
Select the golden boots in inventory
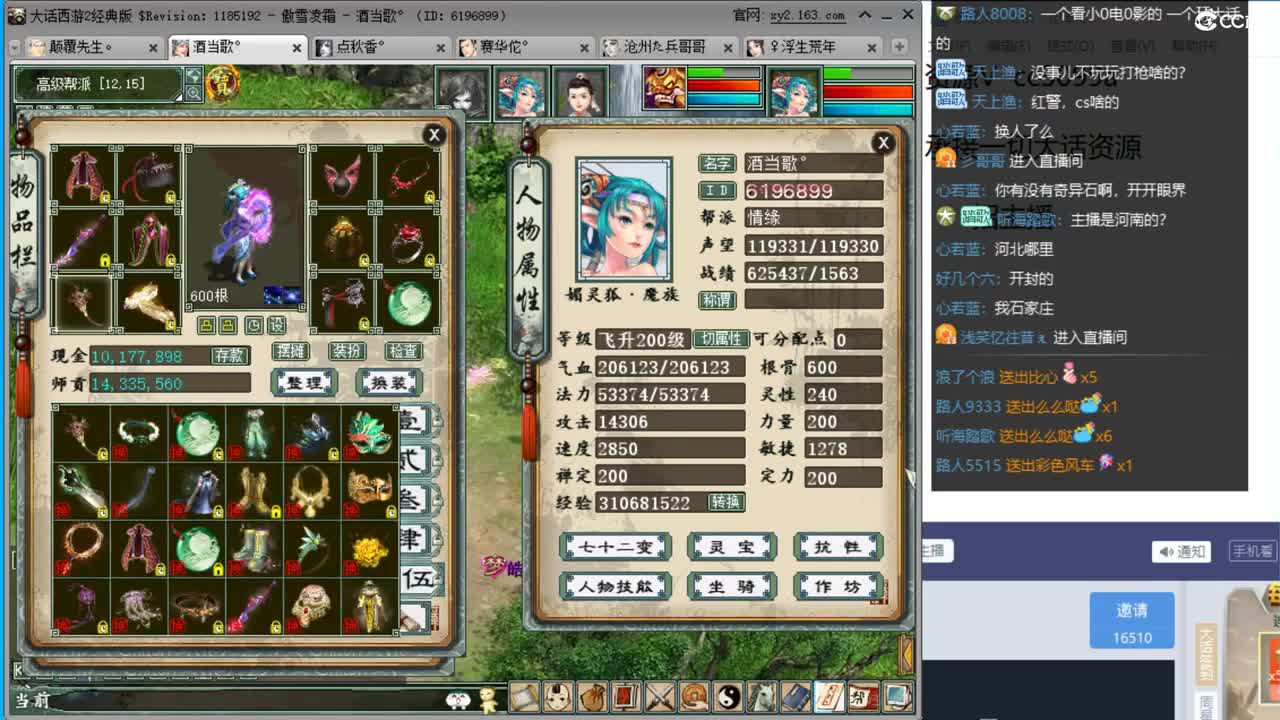(x=253, y=491)
